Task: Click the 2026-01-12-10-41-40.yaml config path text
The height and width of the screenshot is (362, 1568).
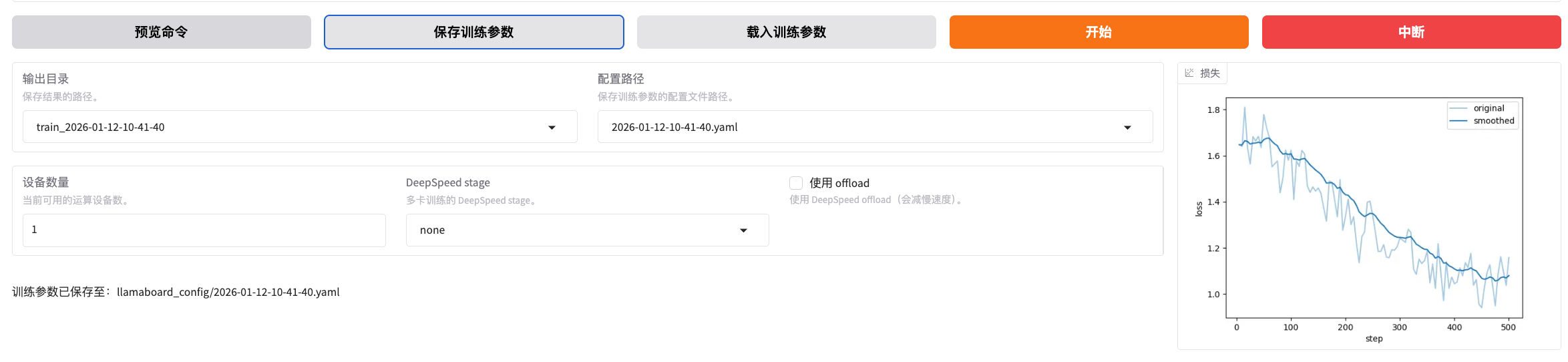Action: (x=674, y=127)
